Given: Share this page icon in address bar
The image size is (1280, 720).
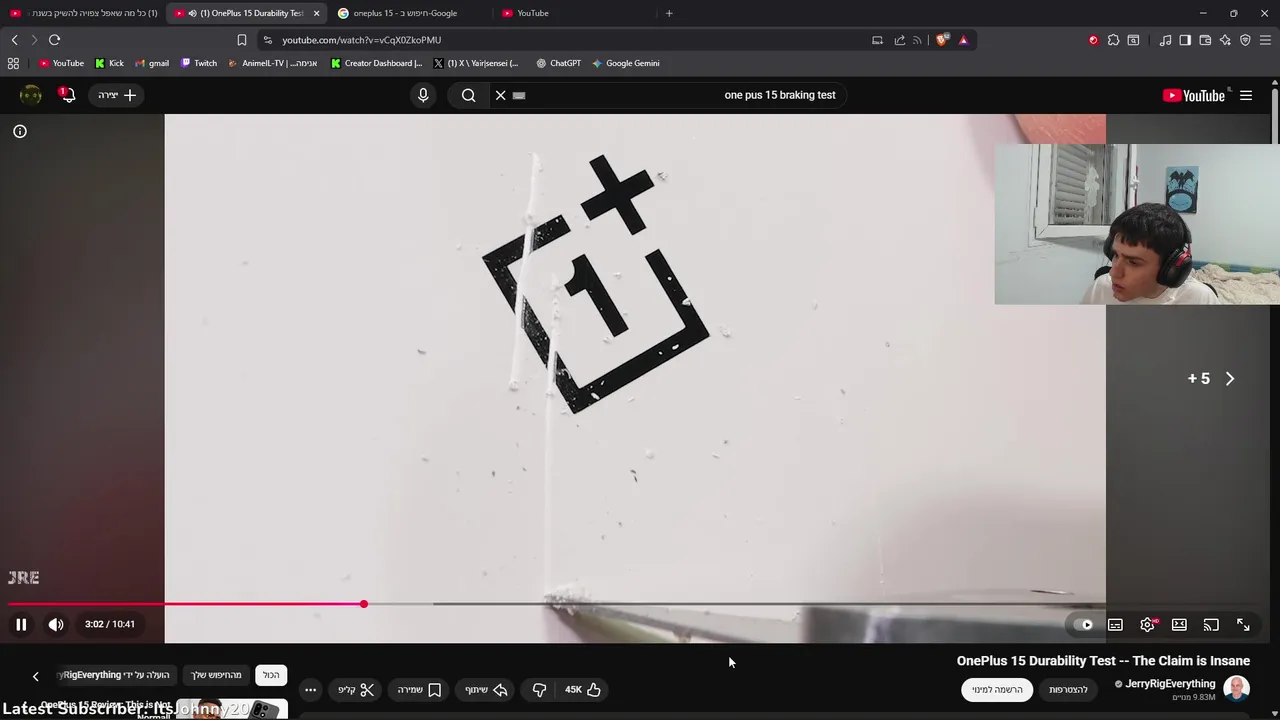Looking at the screenshot, I should pyautogui.click(x=899, y=40).
